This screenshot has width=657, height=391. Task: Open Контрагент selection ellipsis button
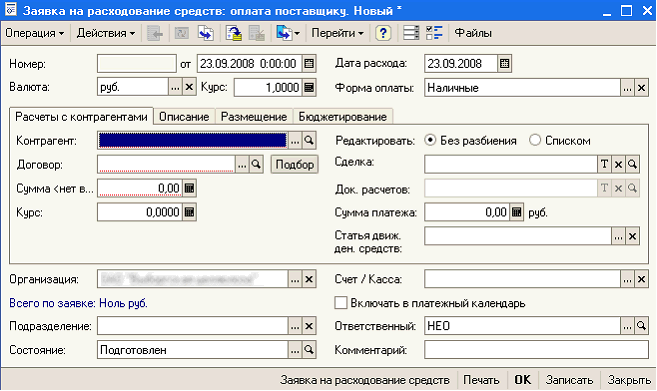[295, 140]
